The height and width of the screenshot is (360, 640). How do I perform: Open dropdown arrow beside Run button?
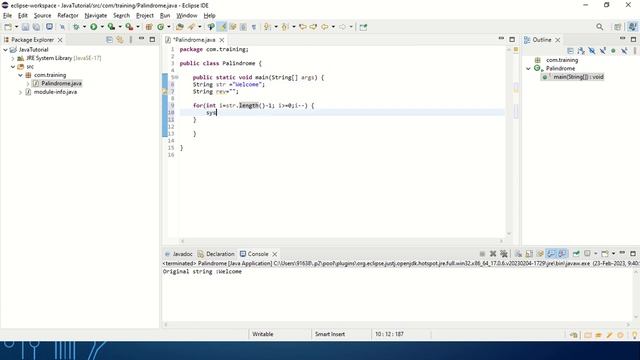tap(102, 27)
